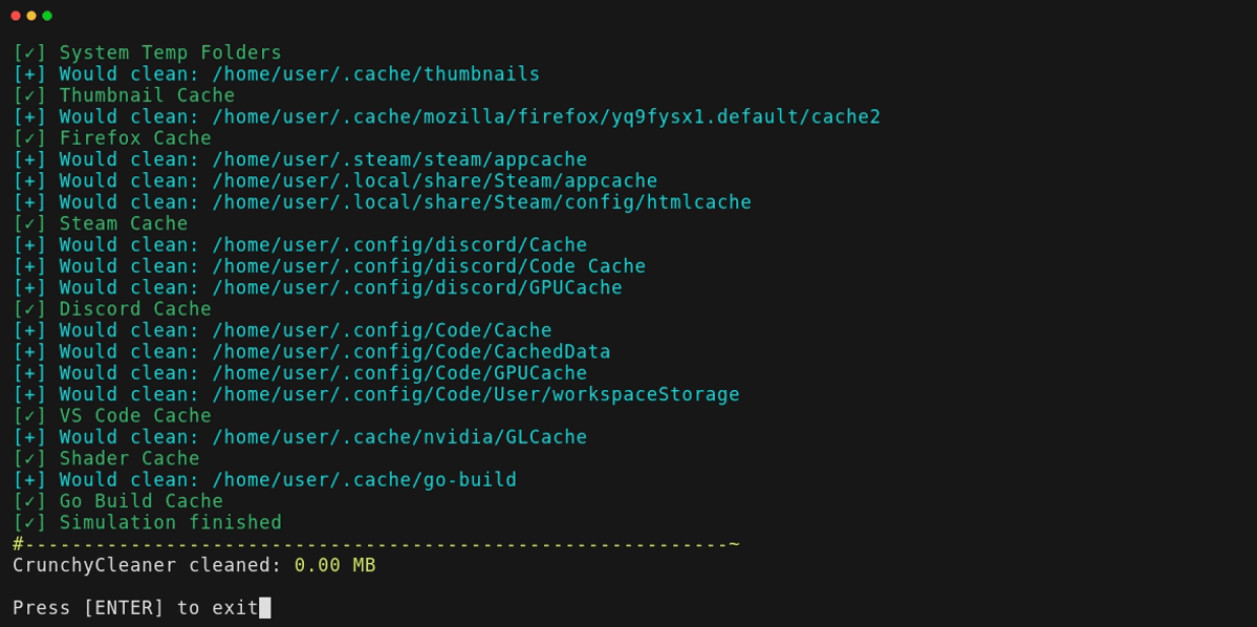
Task: Click the 0.00 MB cleaned value
Action: coord(334,566)
